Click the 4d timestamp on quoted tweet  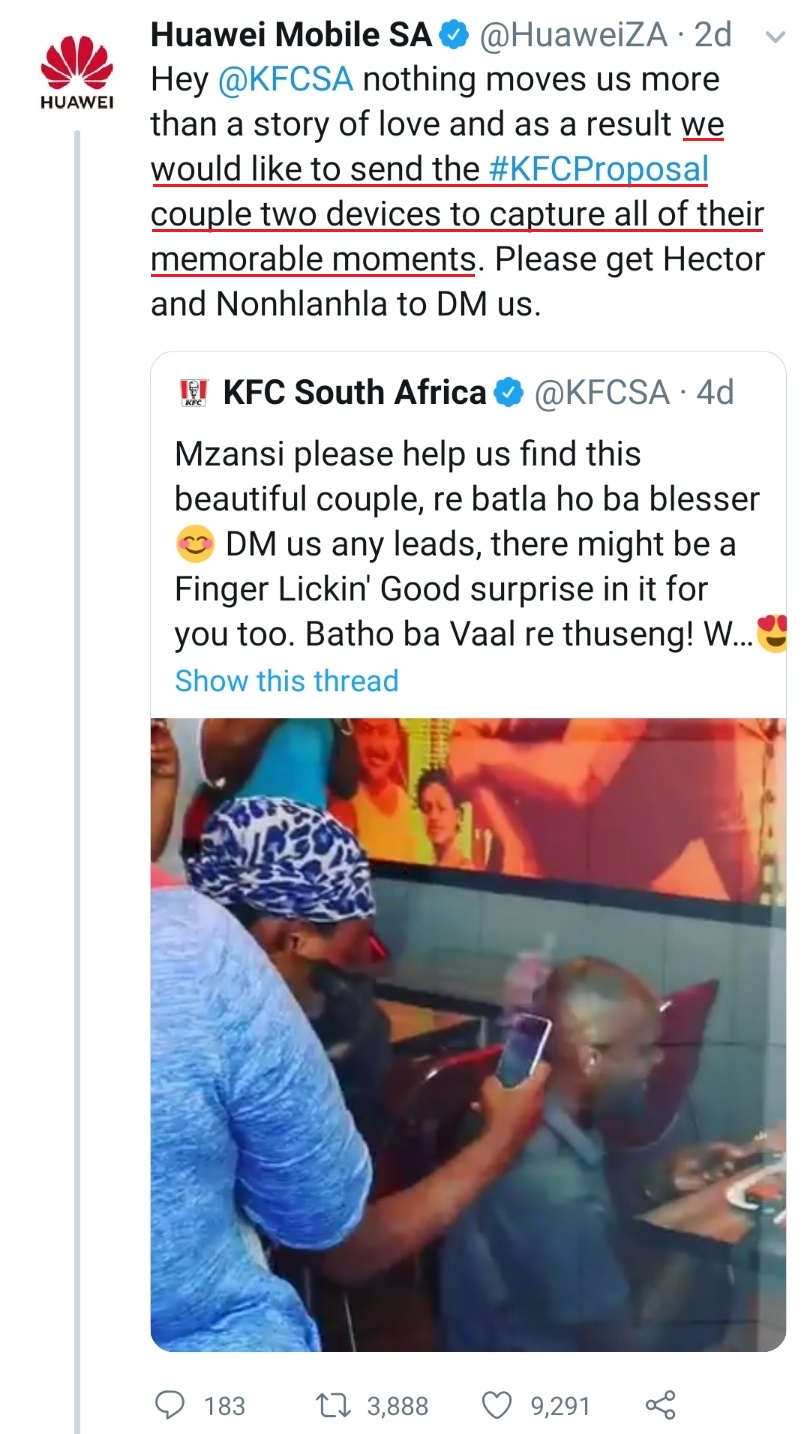[715, 392]
